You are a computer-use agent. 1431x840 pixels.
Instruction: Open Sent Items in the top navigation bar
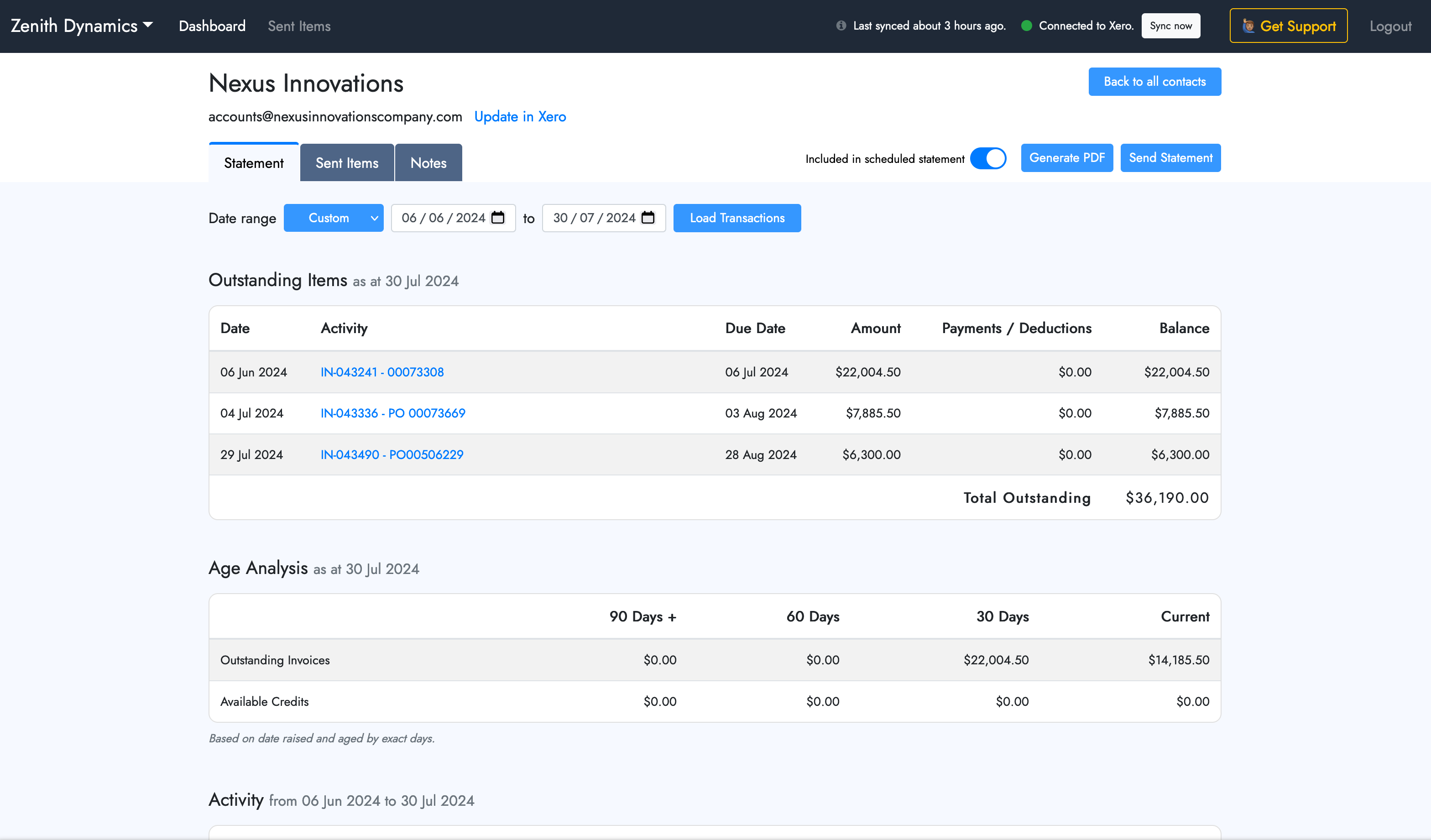click(299, 26)
